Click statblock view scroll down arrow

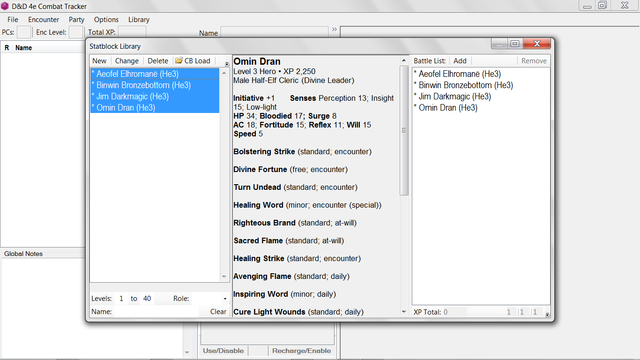point(404,311)
